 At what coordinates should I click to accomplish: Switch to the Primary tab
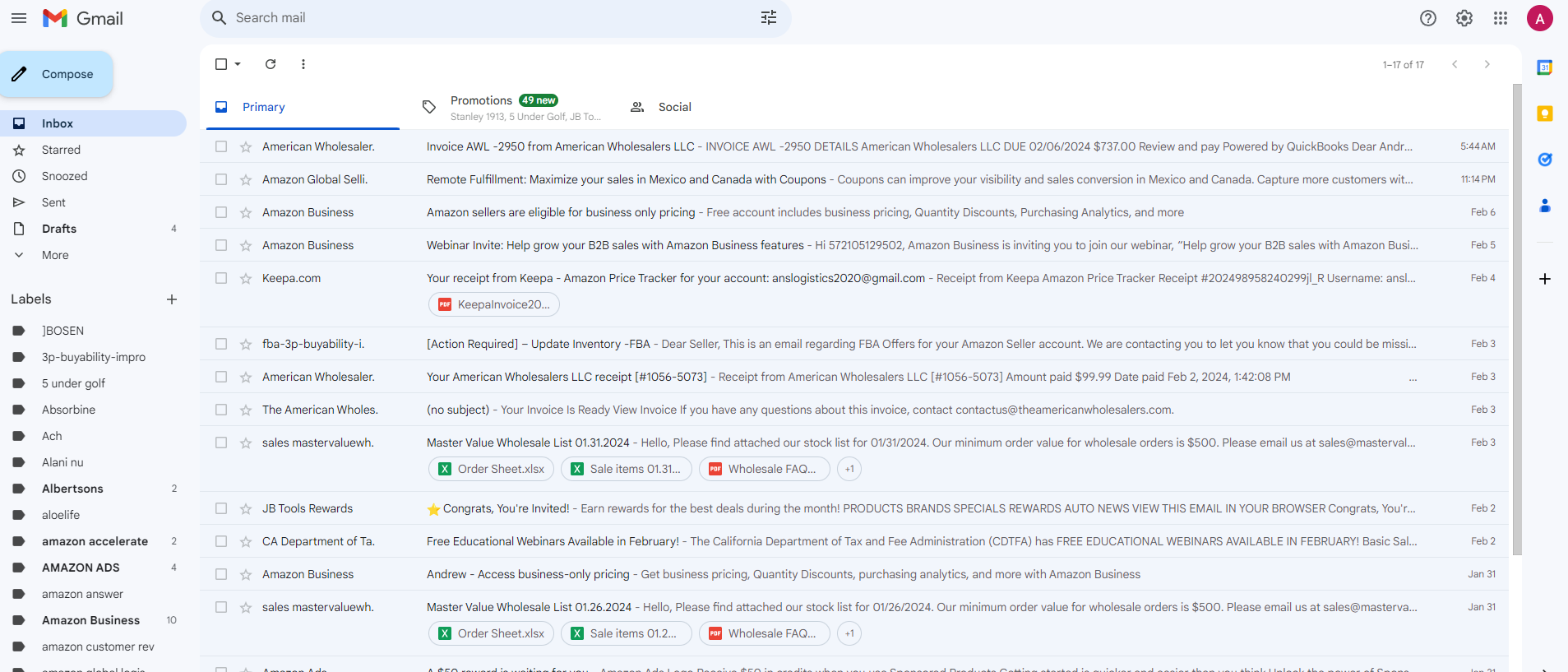coord(303,107)
